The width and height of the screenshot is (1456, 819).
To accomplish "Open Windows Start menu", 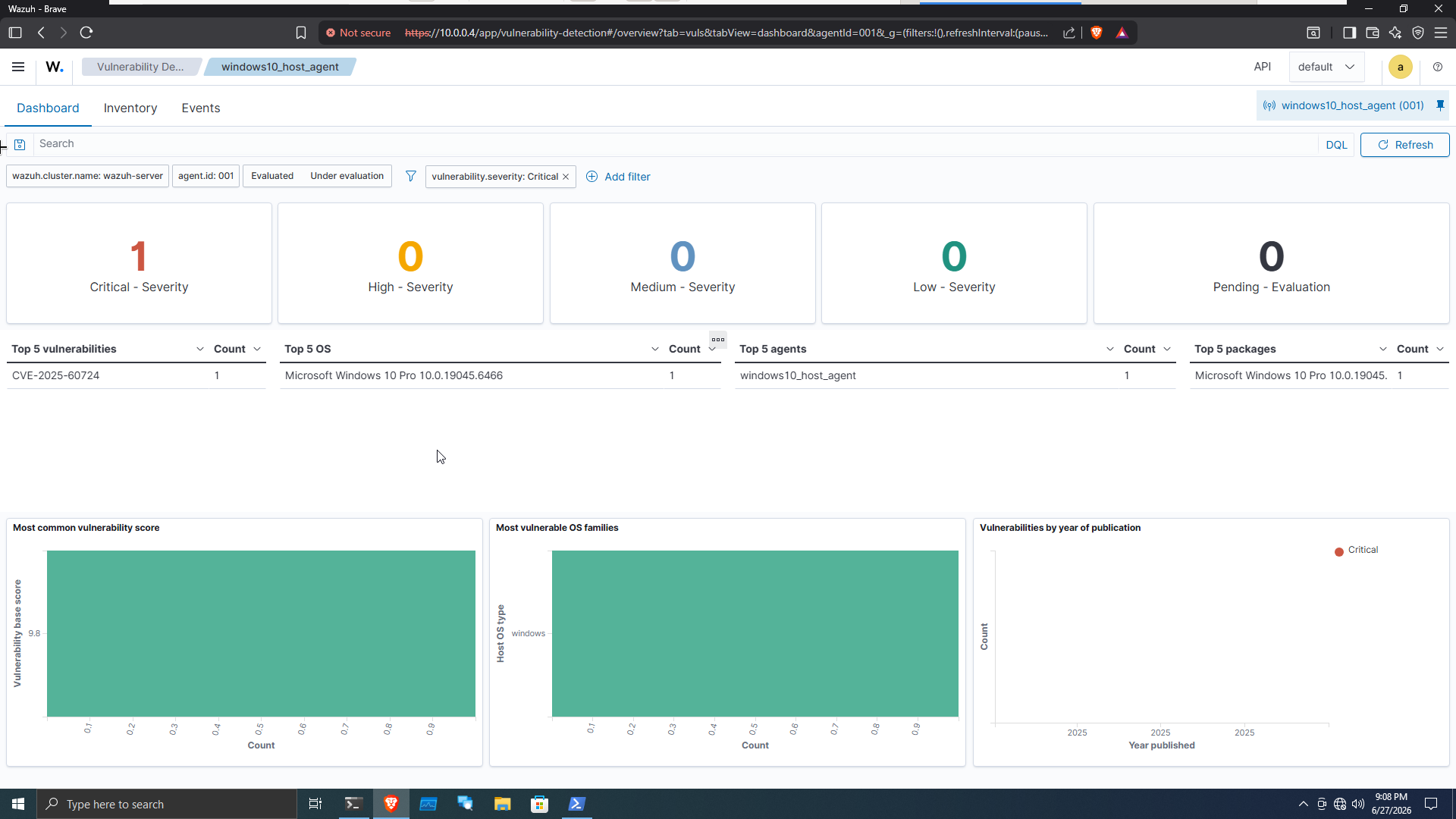I will click(18, 804).
